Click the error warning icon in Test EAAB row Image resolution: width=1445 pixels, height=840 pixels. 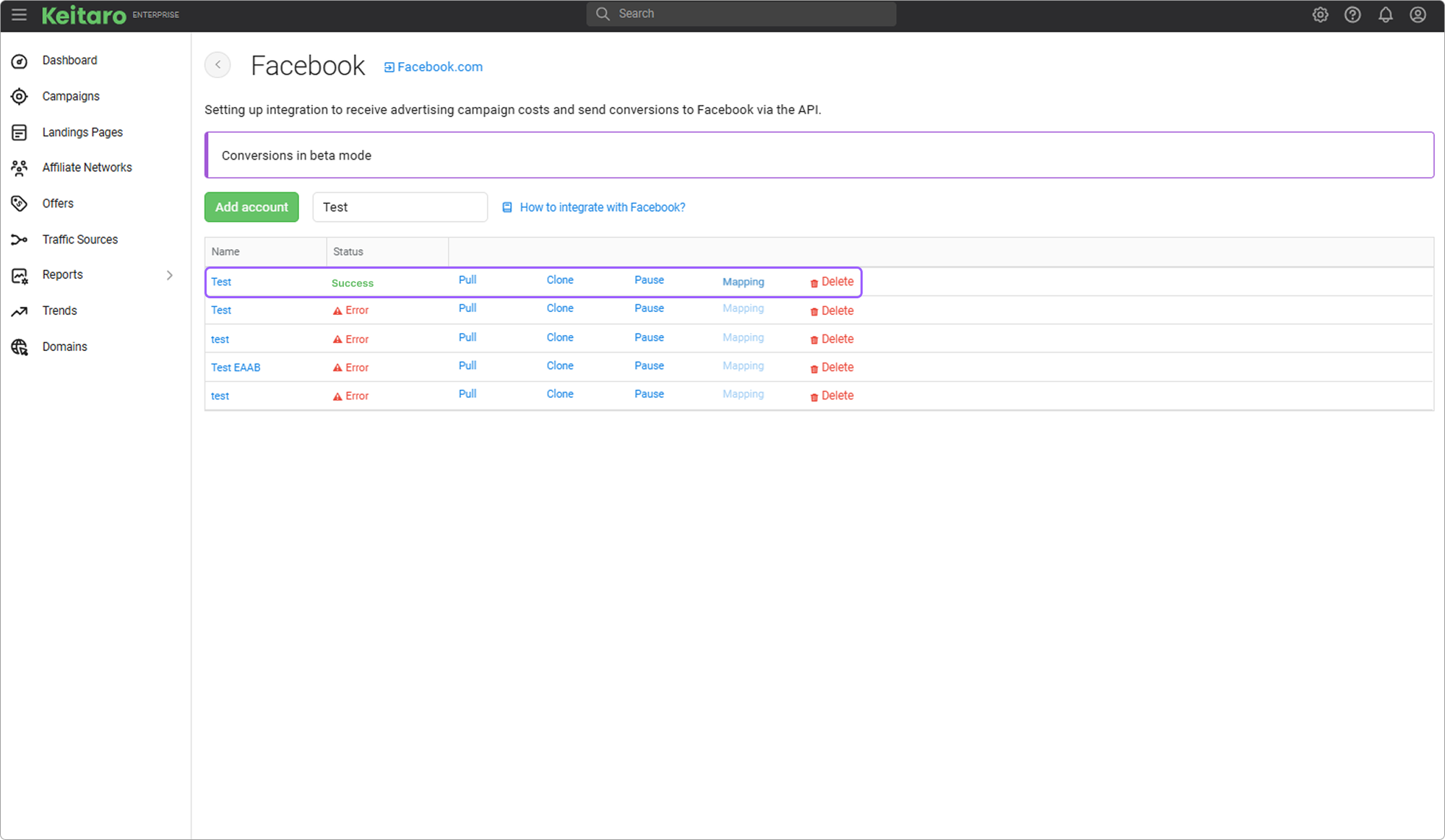click(x=337, y=368)
